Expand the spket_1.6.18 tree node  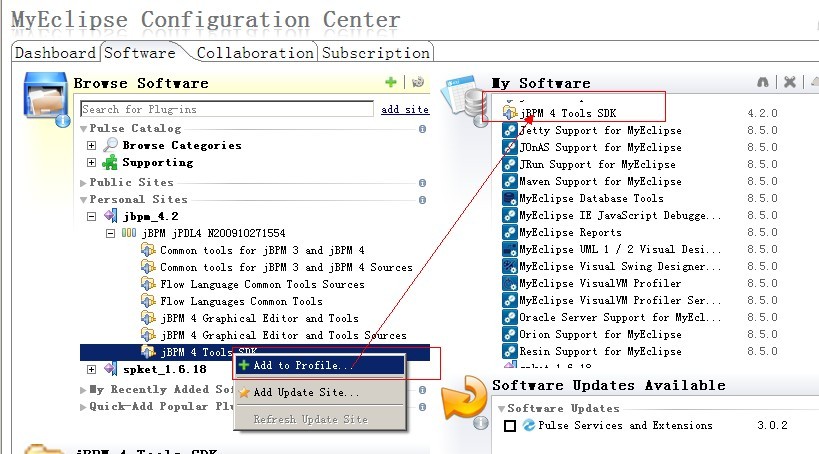pos(91,369)
